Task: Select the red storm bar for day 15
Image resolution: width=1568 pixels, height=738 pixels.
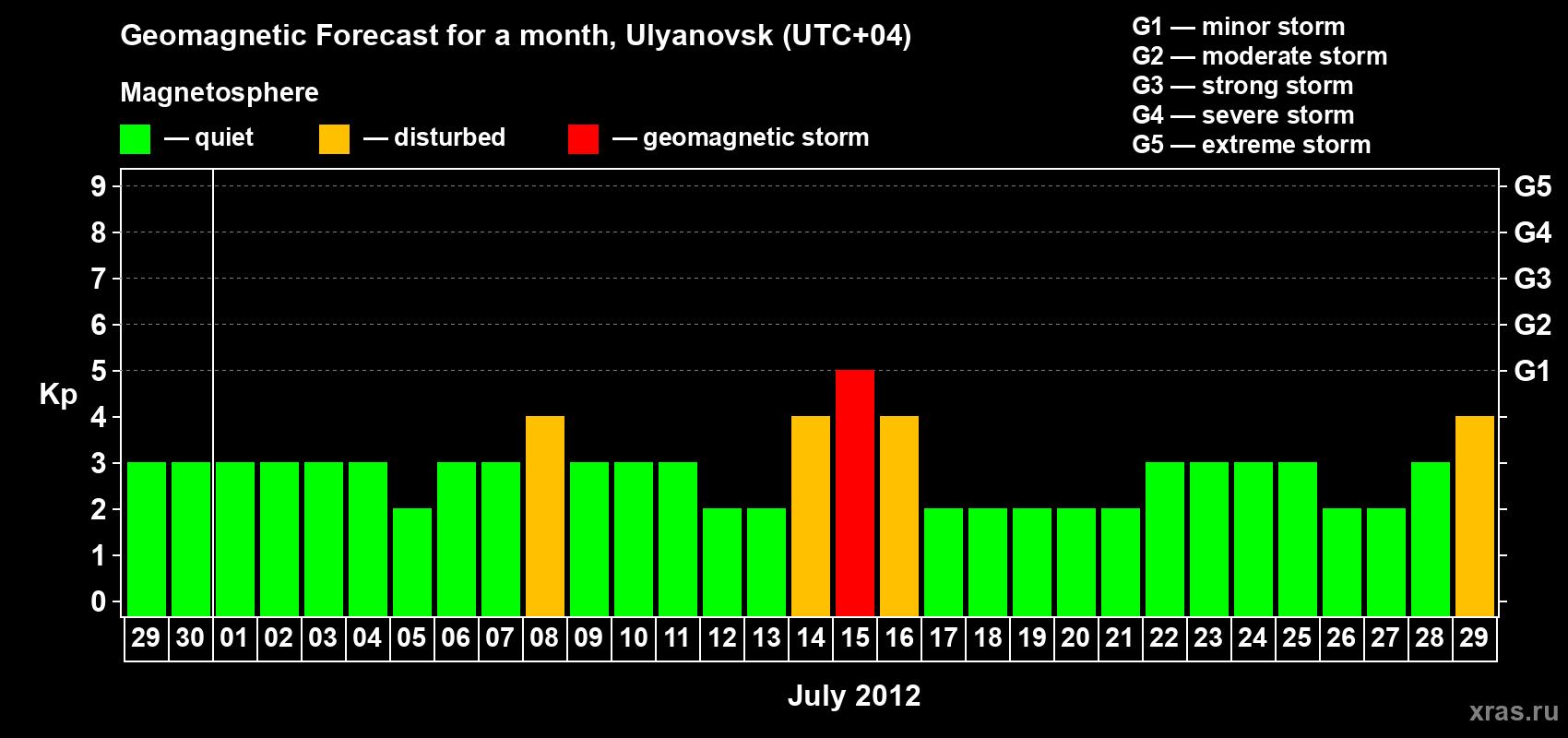Action: click(x=855, y=493)
